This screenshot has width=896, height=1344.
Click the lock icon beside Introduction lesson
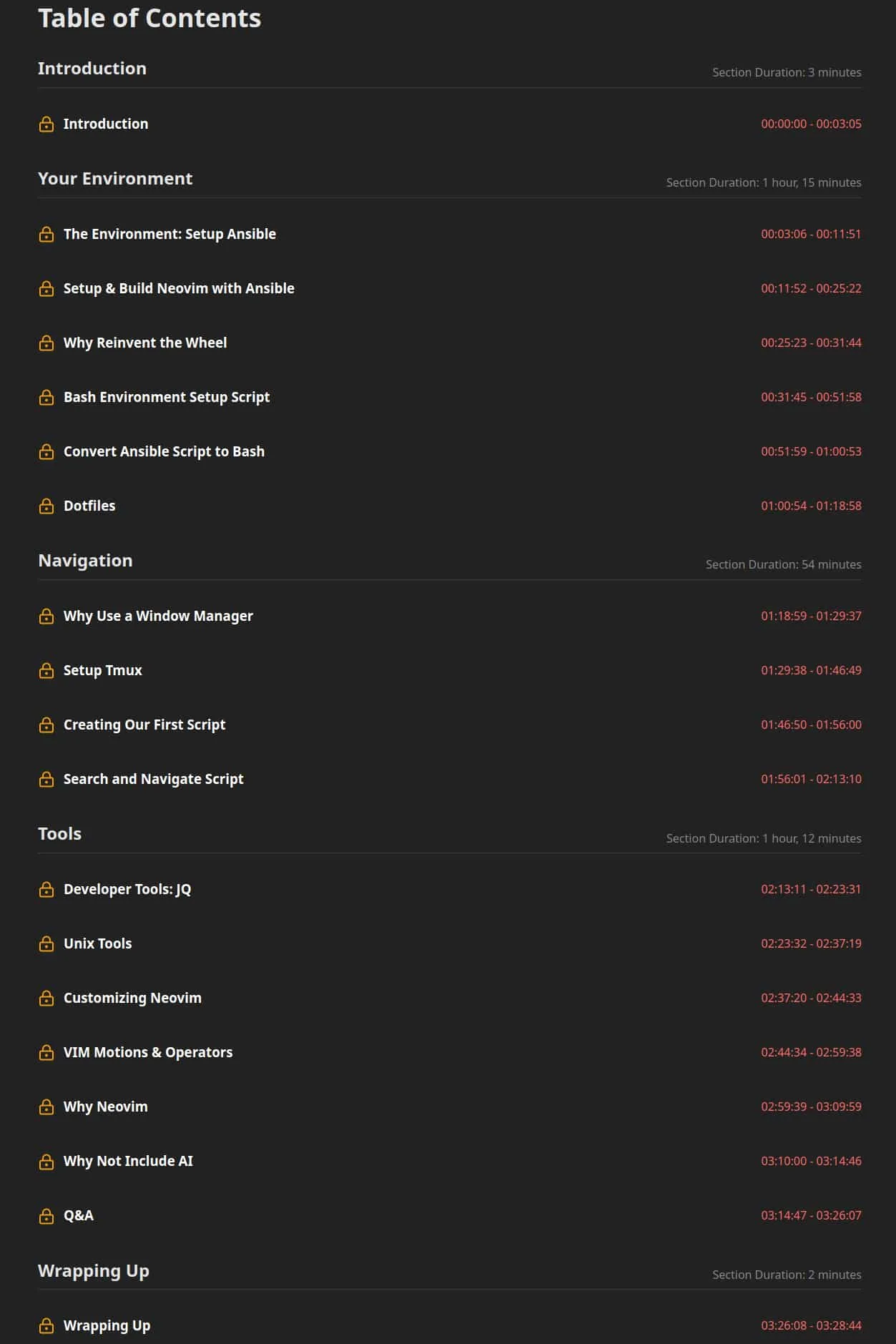click(x=46, y=124)
